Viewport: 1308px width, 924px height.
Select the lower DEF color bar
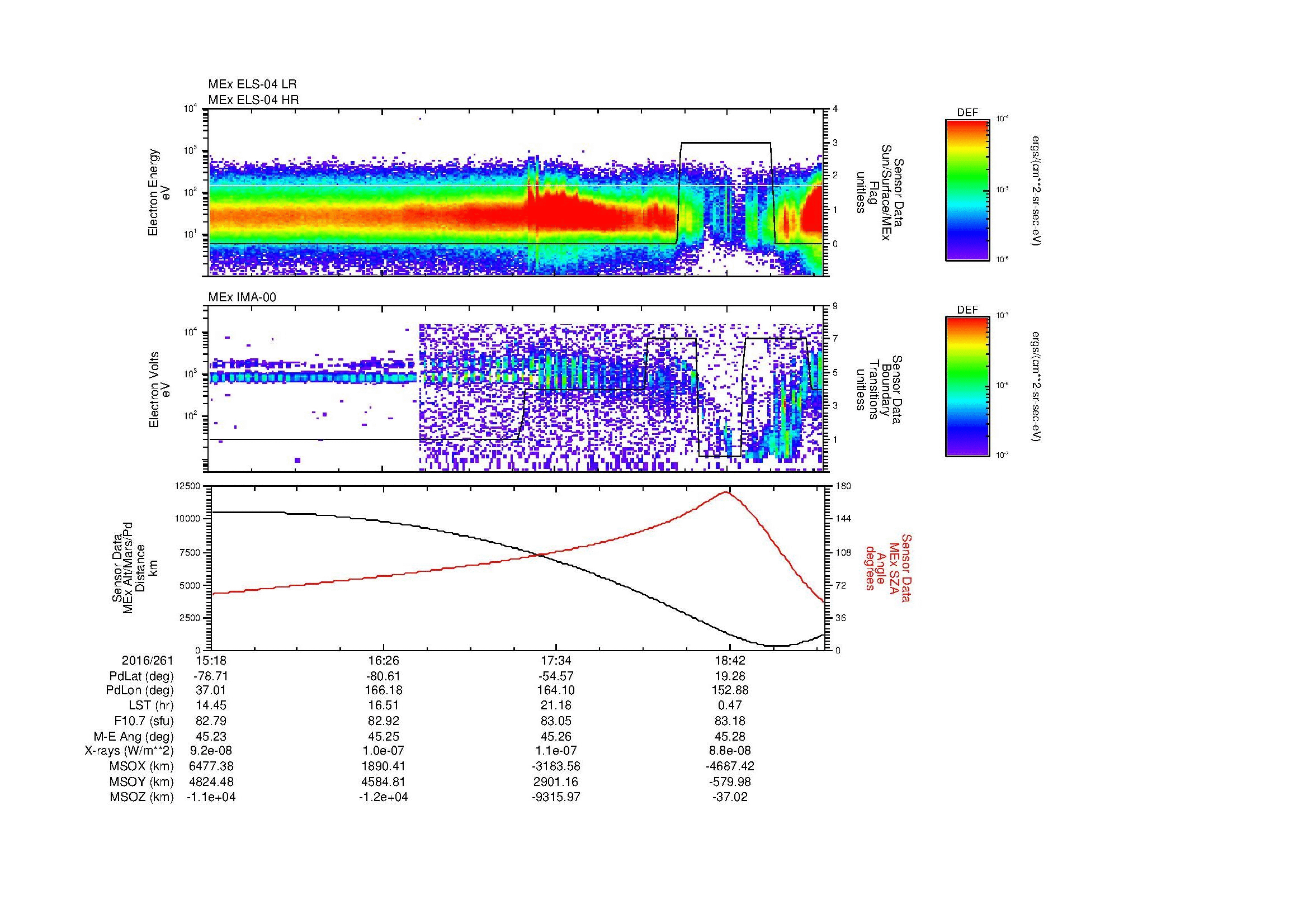(x=967, y=387)
